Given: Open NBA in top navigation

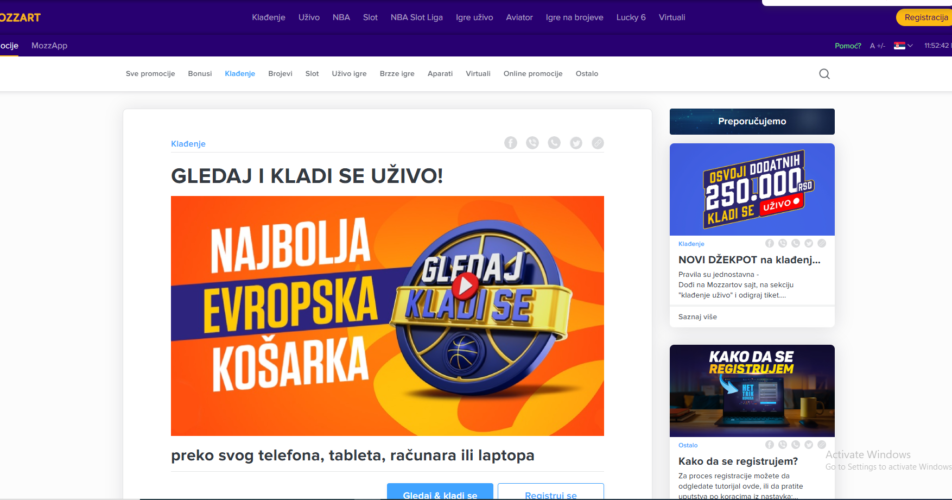Looking at the screenshot, I should point(341,18).
